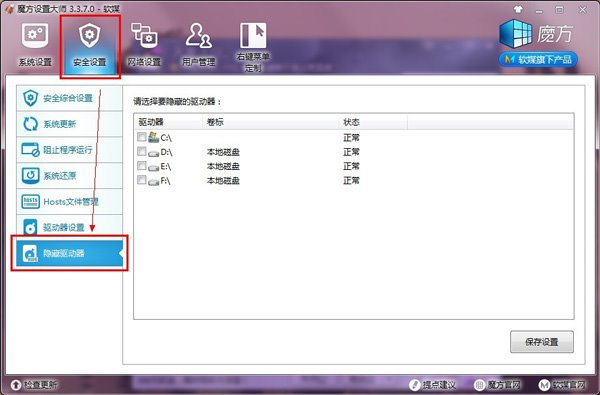Check the F:\ drive checkbox
Screen dimensions: 600x395
tap(142, 180)
